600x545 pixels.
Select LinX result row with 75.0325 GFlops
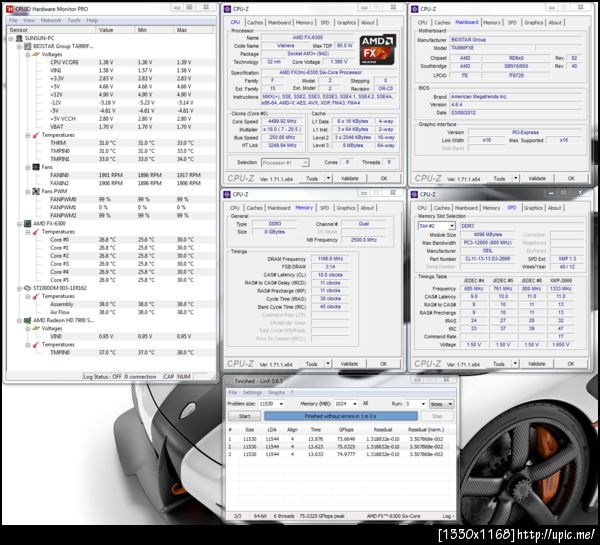(x=340, y=447)
